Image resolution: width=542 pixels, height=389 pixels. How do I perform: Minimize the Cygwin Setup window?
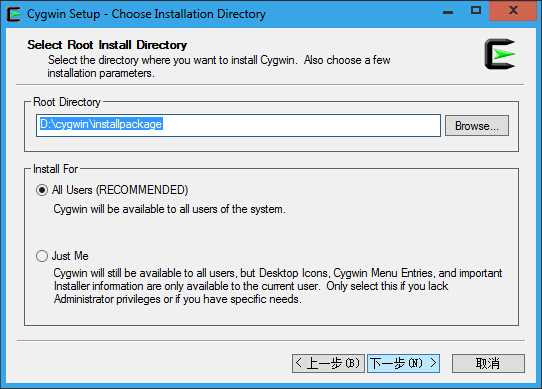[448, 12]
